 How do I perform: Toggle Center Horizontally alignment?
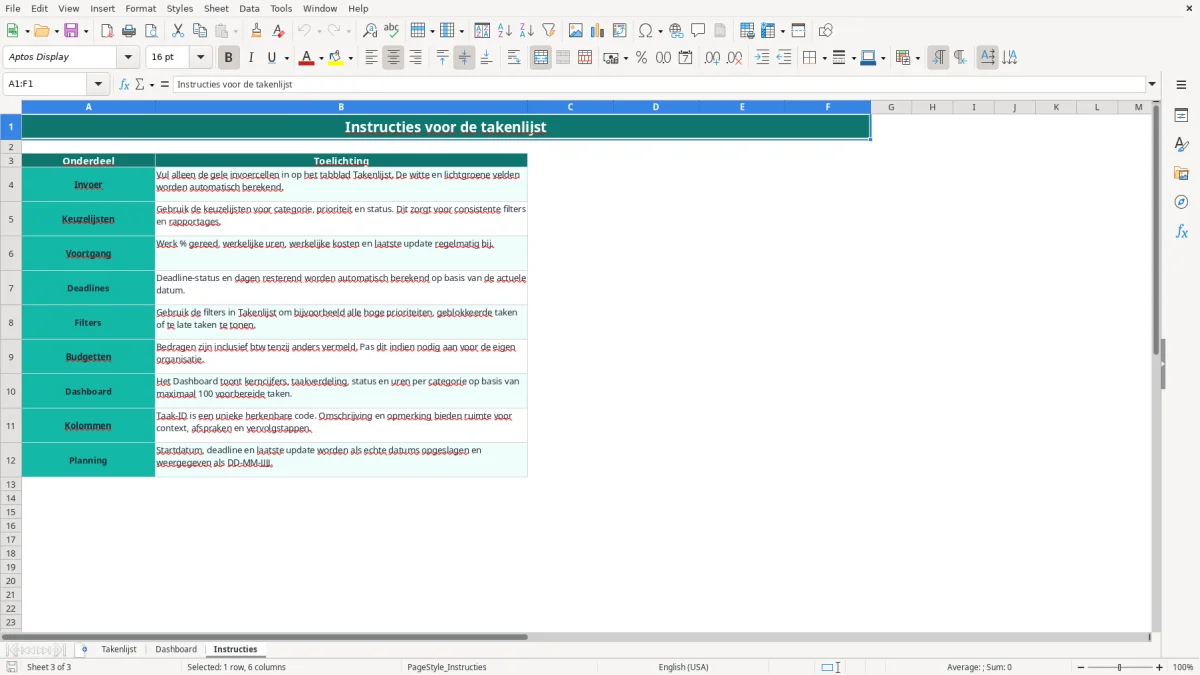point(394,58)
